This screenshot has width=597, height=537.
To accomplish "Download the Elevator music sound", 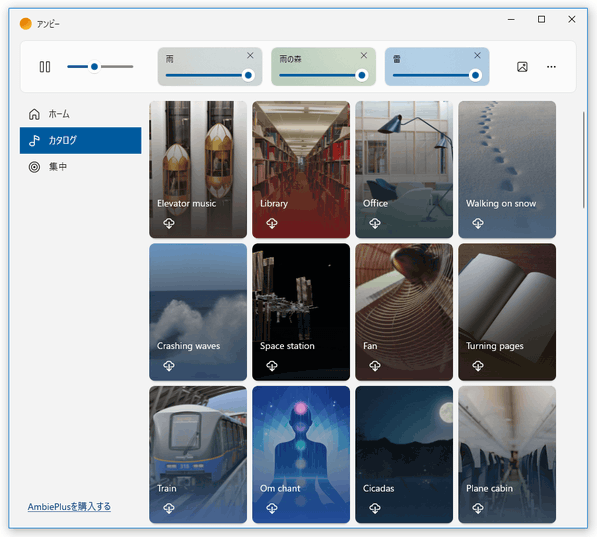I will 169,223.
